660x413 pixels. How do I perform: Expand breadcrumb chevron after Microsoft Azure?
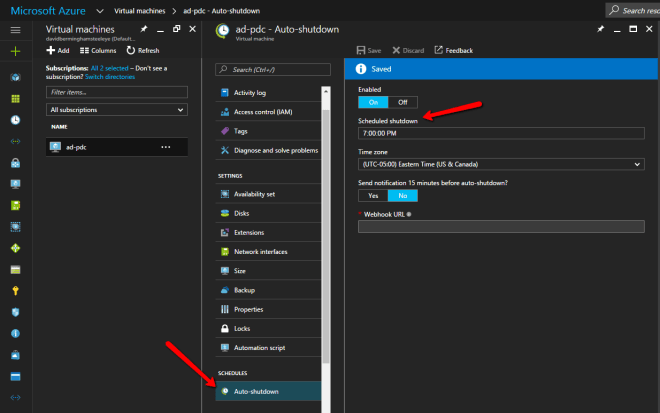point(102,10)
